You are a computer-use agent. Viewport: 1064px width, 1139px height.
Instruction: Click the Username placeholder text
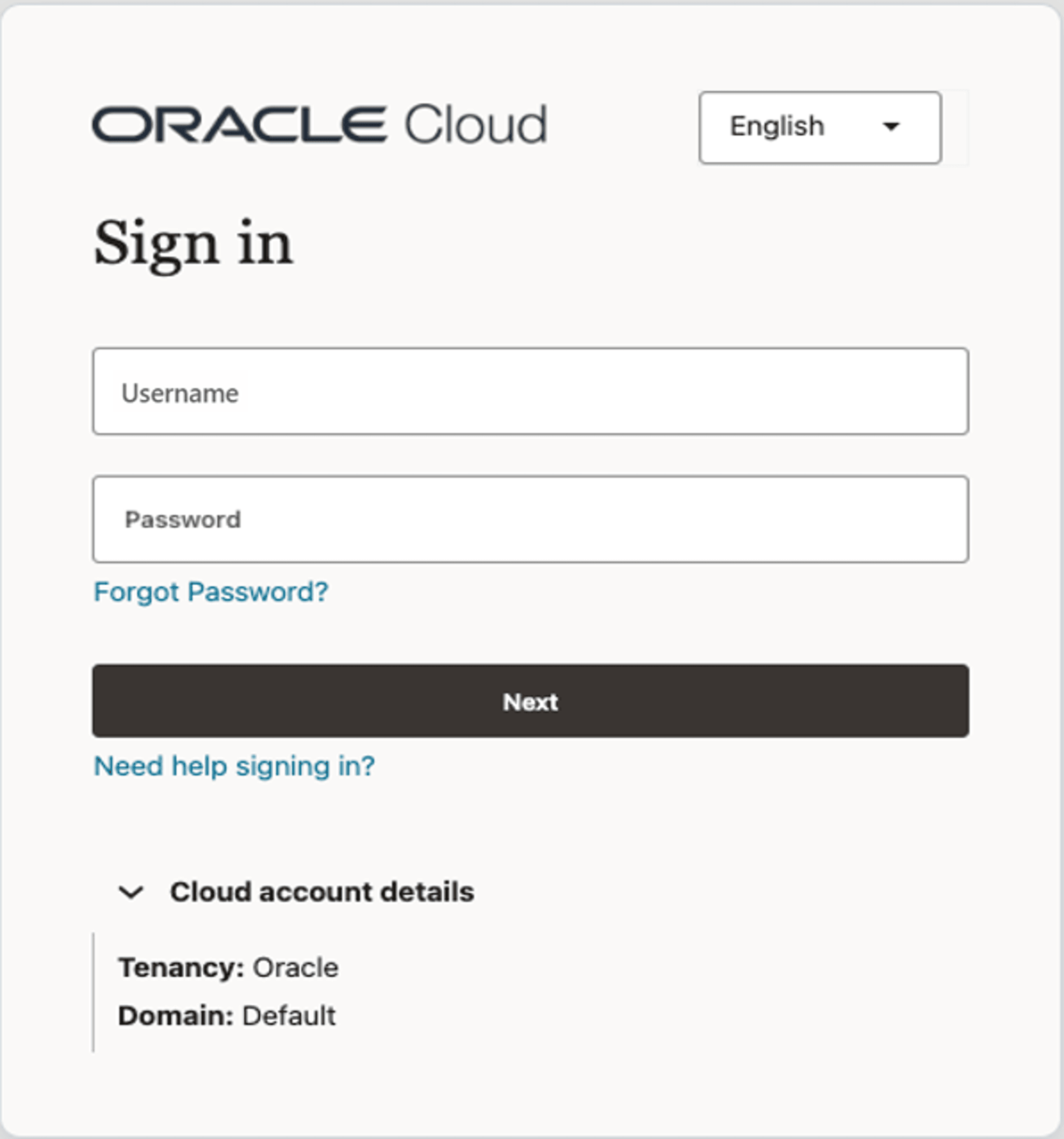tap(181, 392)
